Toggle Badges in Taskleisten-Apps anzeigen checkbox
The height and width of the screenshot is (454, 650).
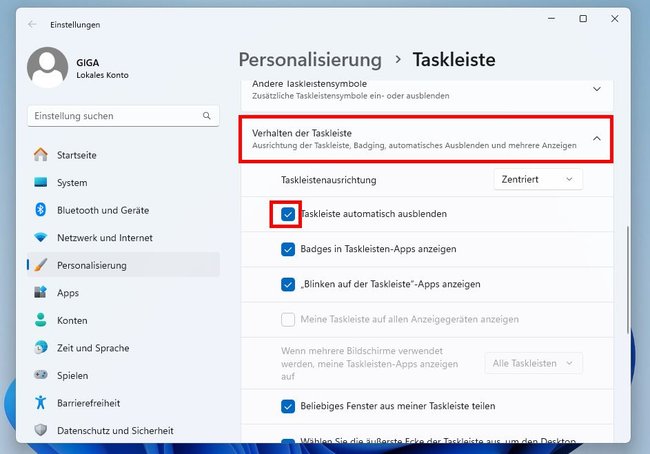click(x=288, y=249)
